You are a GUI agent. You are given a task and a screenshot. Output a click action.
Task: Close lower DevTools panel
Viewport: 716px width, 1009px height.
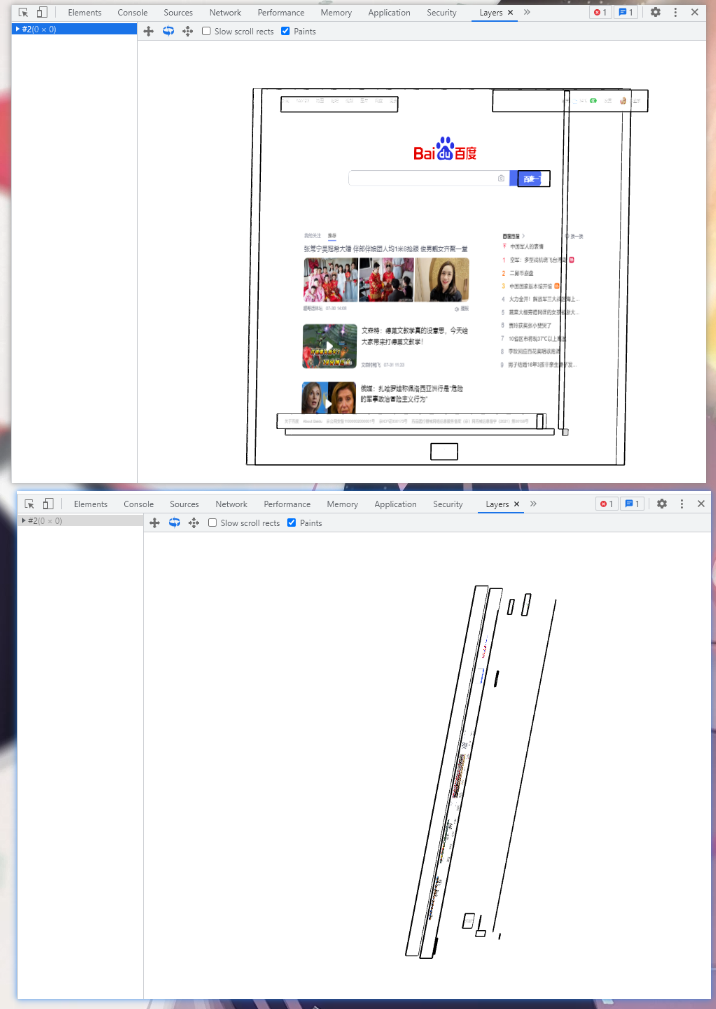[x=701, y=504]
